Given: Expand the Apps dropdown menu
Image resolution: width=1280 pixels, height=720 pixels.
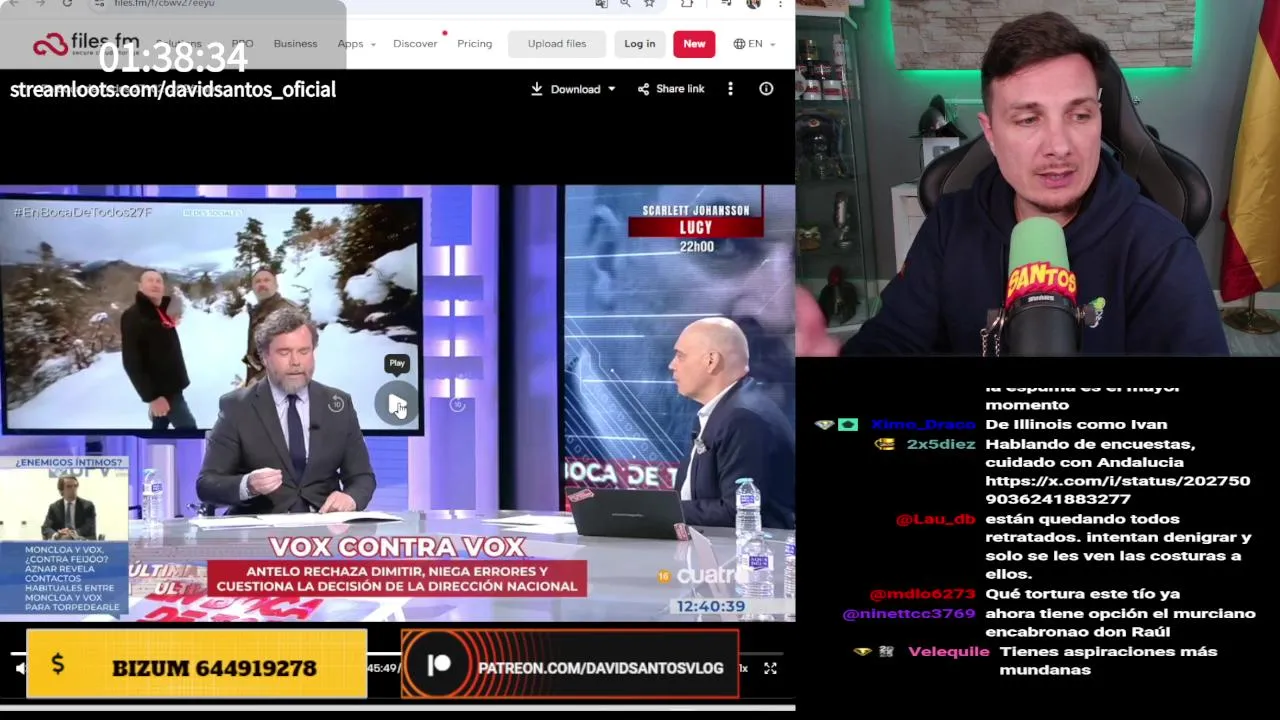Looking at the screenshot, I should pyautogui.click(x=356, y=44).
